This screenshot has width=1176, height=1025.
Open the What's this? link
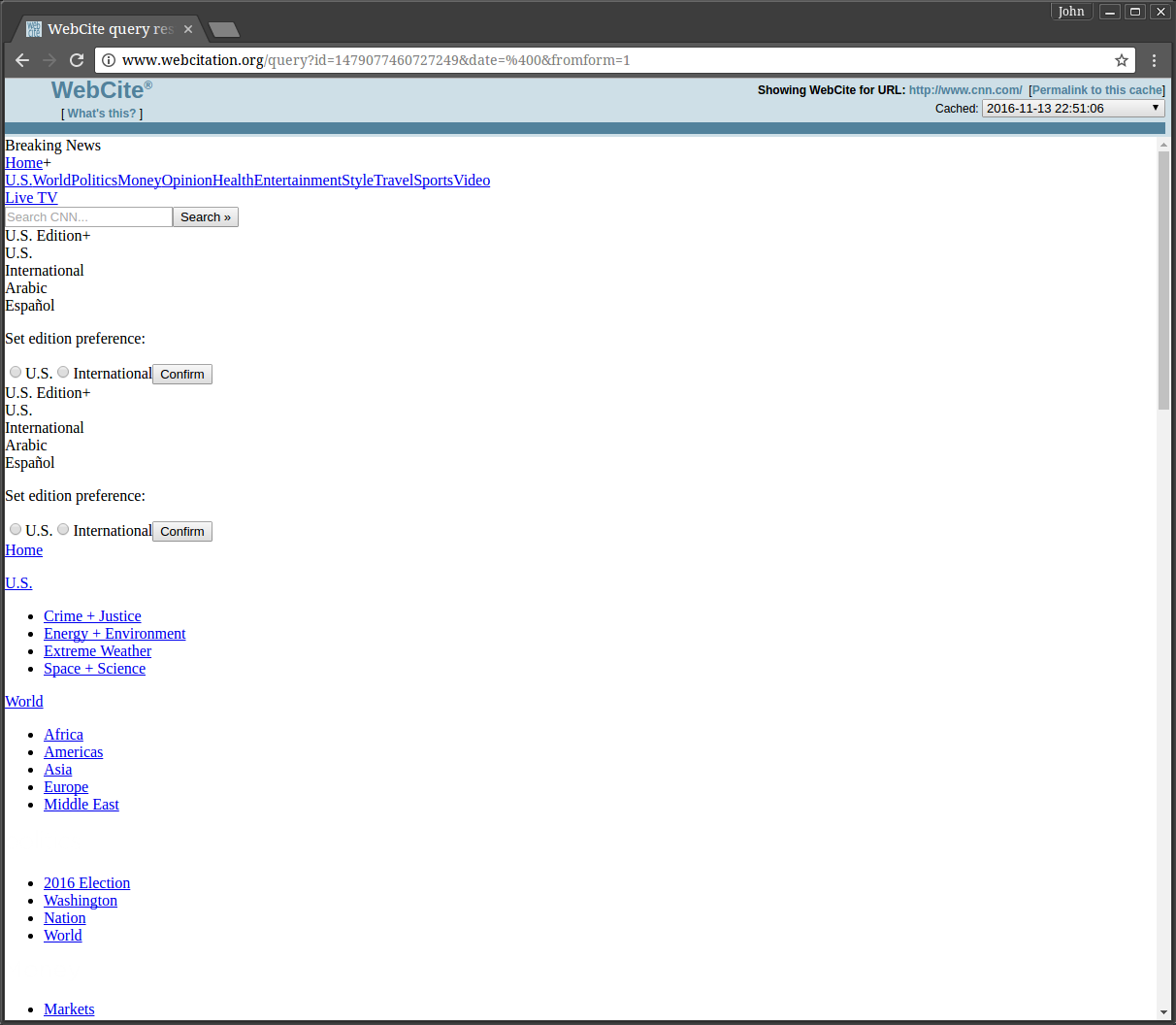tap(102, 114)
